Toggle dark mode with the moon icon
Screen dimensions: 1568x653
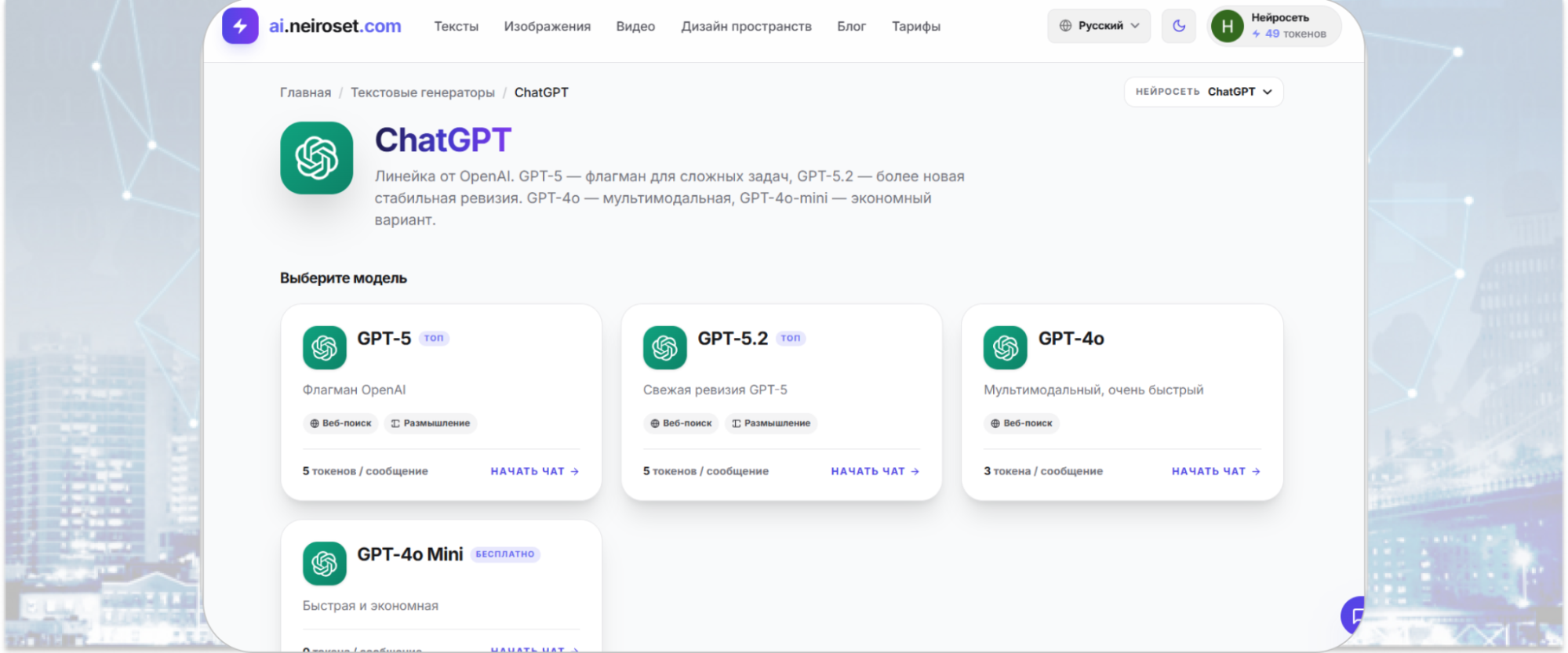[x=1178, y=26]
